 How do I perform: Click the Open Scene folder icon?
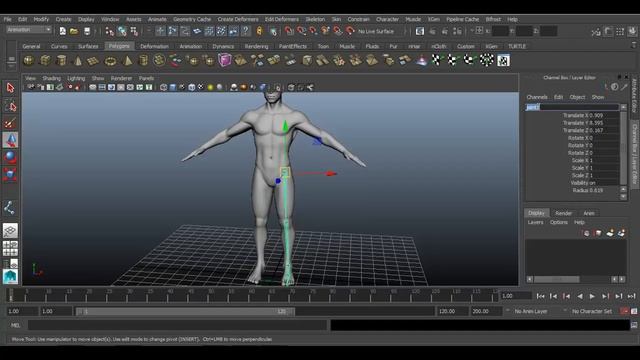(x=74, y=31)
